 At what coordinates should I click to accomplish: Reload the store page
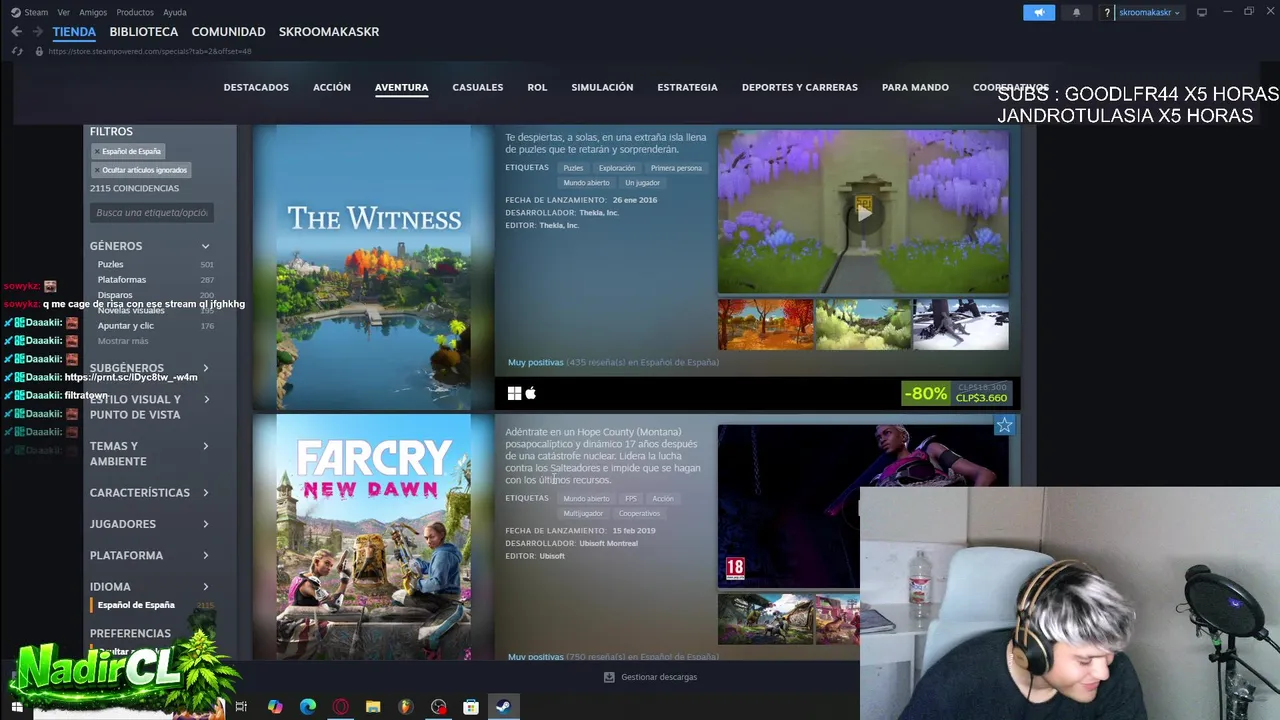pyautogui.click(x=17, y=51)
